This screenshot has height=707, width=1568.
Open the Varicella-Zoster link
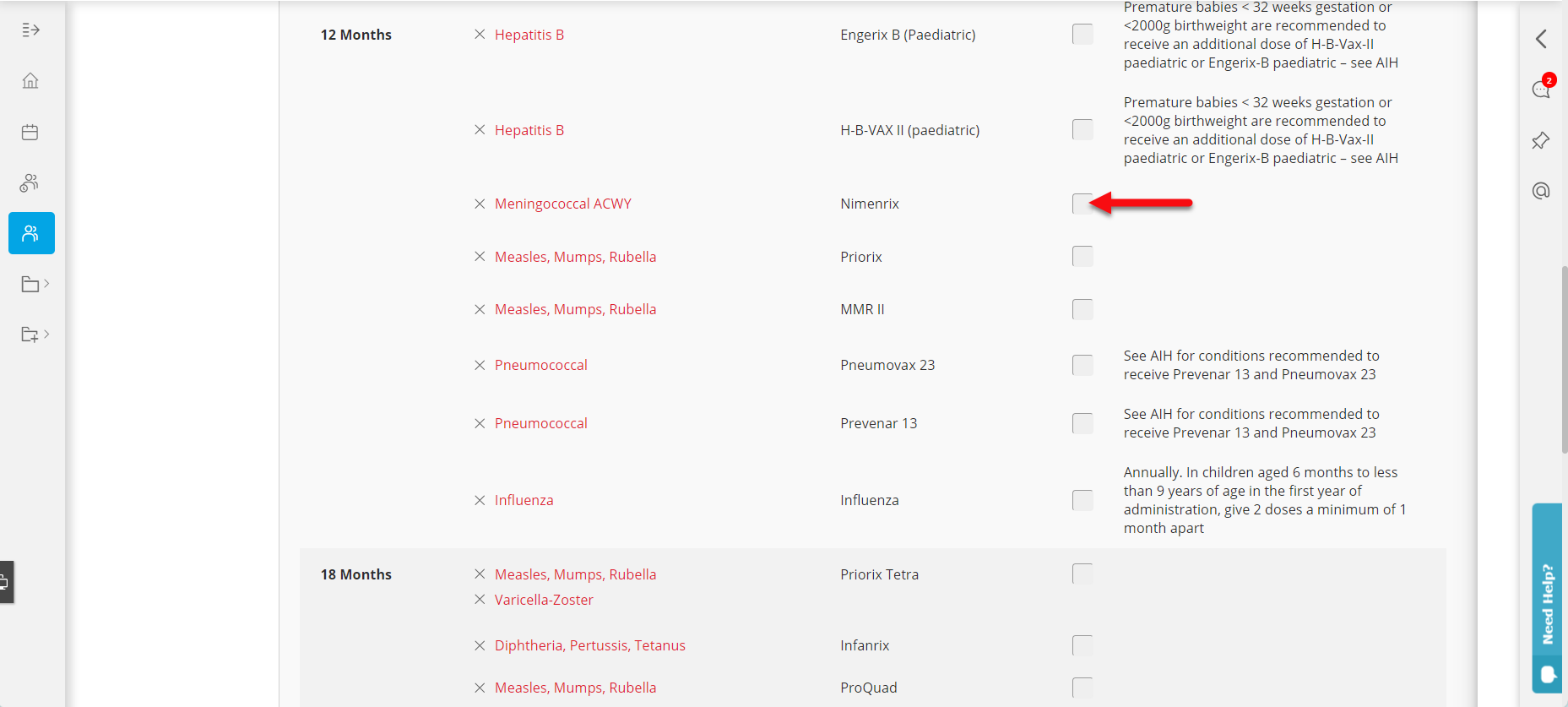pyautogui.click(x=545, y=600)
